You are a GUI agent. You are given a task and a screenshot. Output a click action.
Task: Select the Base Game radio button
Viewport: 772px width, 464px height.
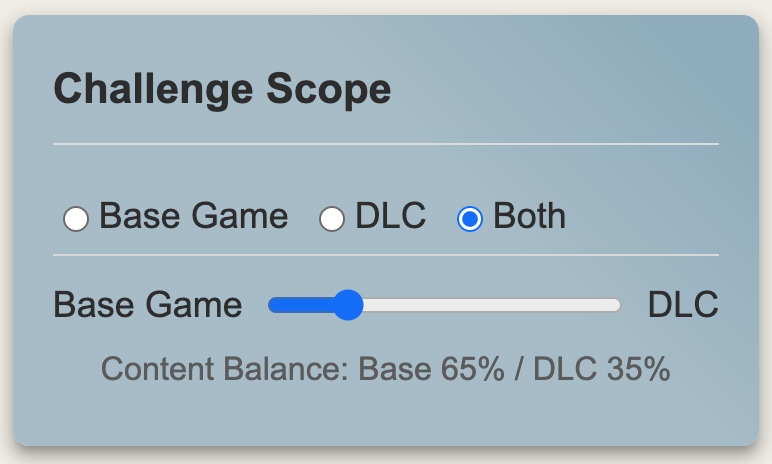click(x=76, y=218)
